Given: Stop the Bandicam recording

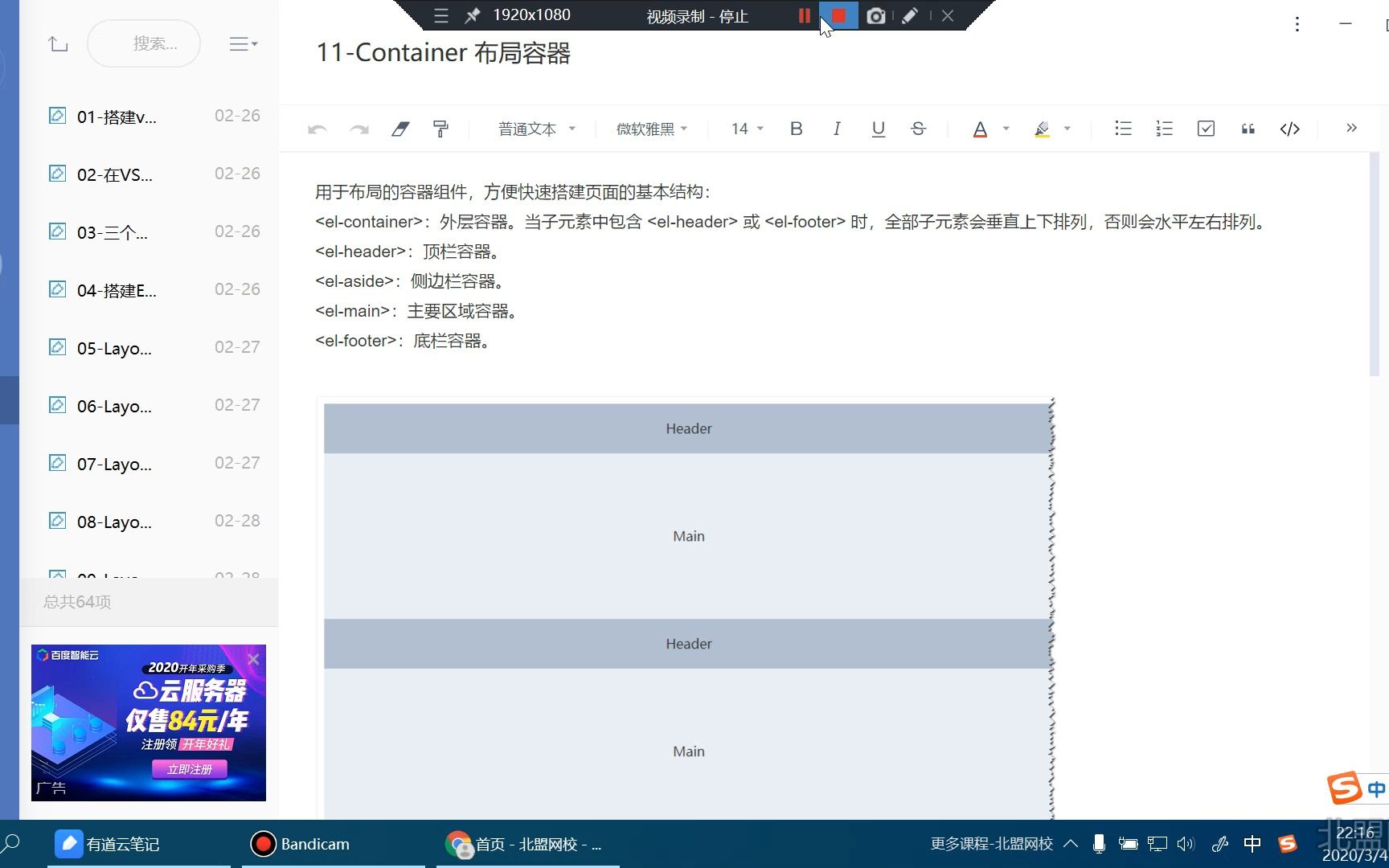Looking at the screenshot, I should [x=838, y=15].
